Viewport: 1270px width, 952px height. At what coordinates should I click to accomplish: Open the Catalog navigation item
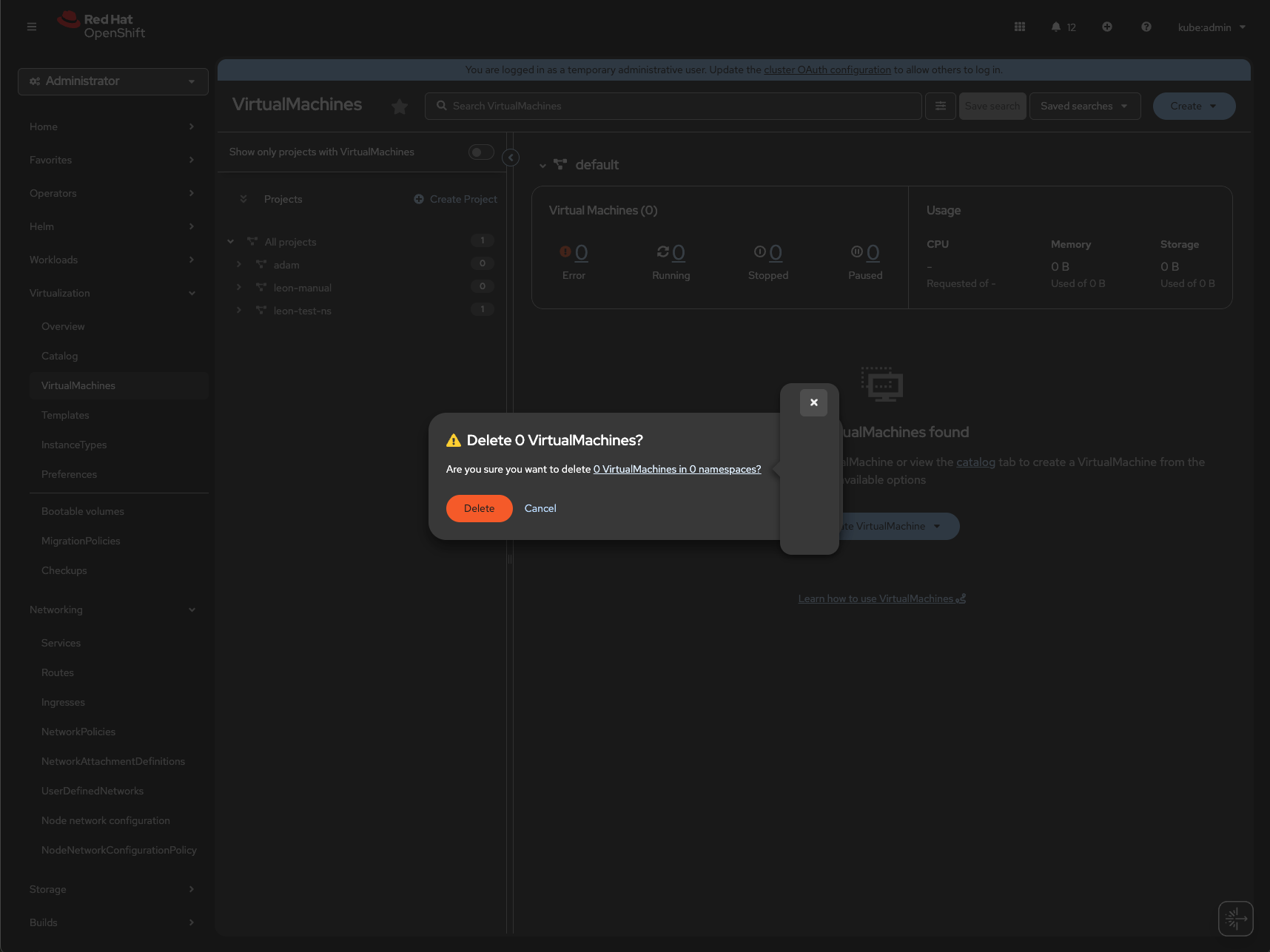(59, 356)
